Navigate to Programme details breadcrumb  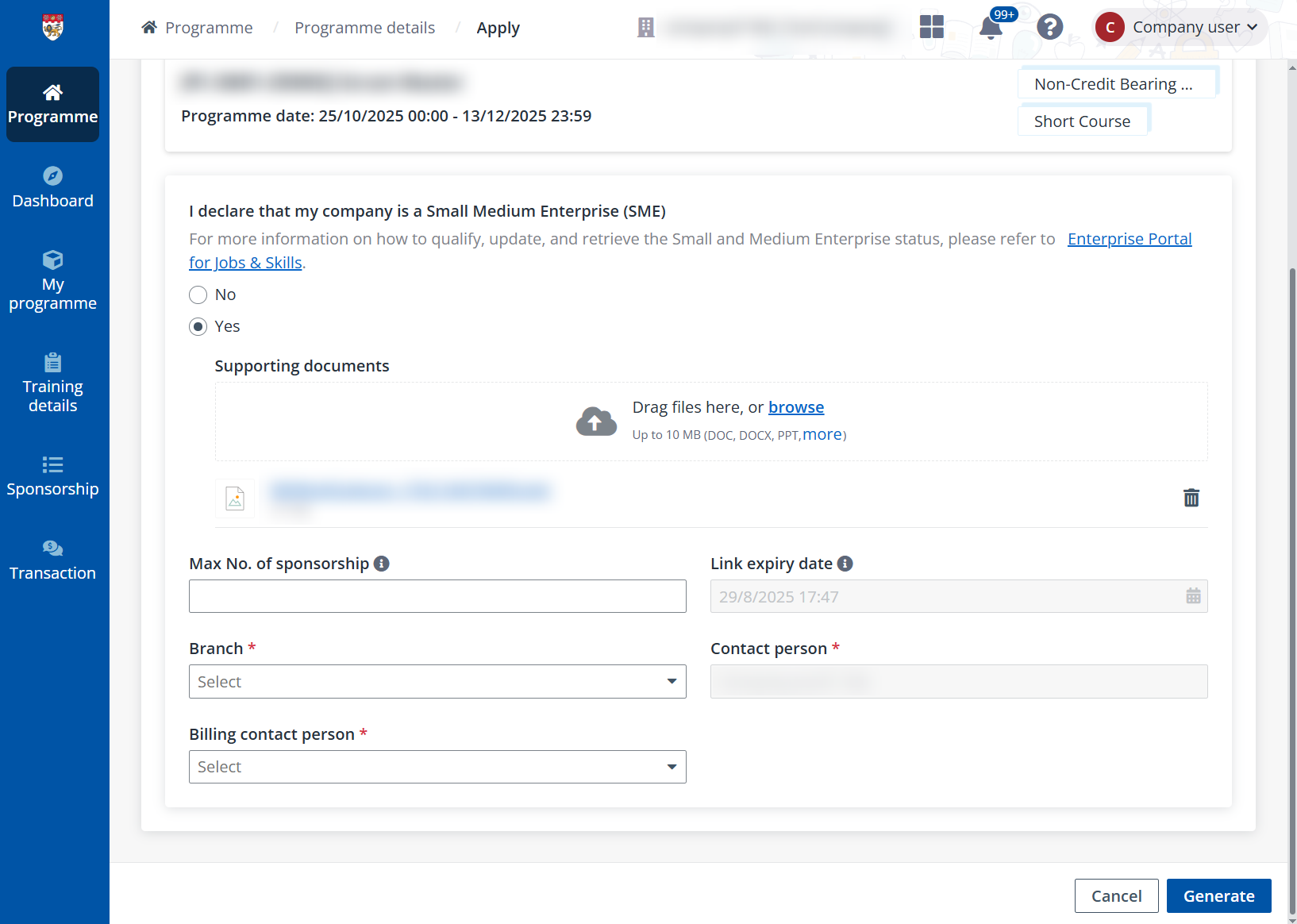click(365, 27)
